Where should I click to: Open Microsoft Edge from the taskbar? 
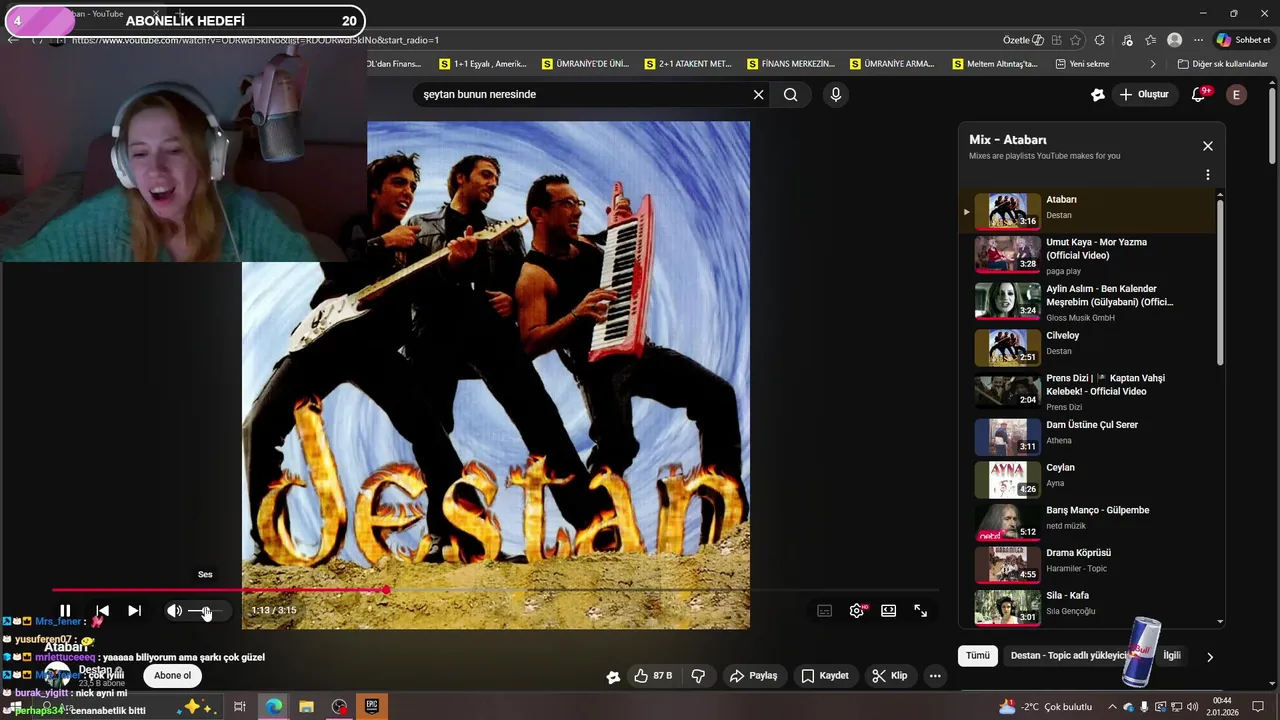click(273, 707)
